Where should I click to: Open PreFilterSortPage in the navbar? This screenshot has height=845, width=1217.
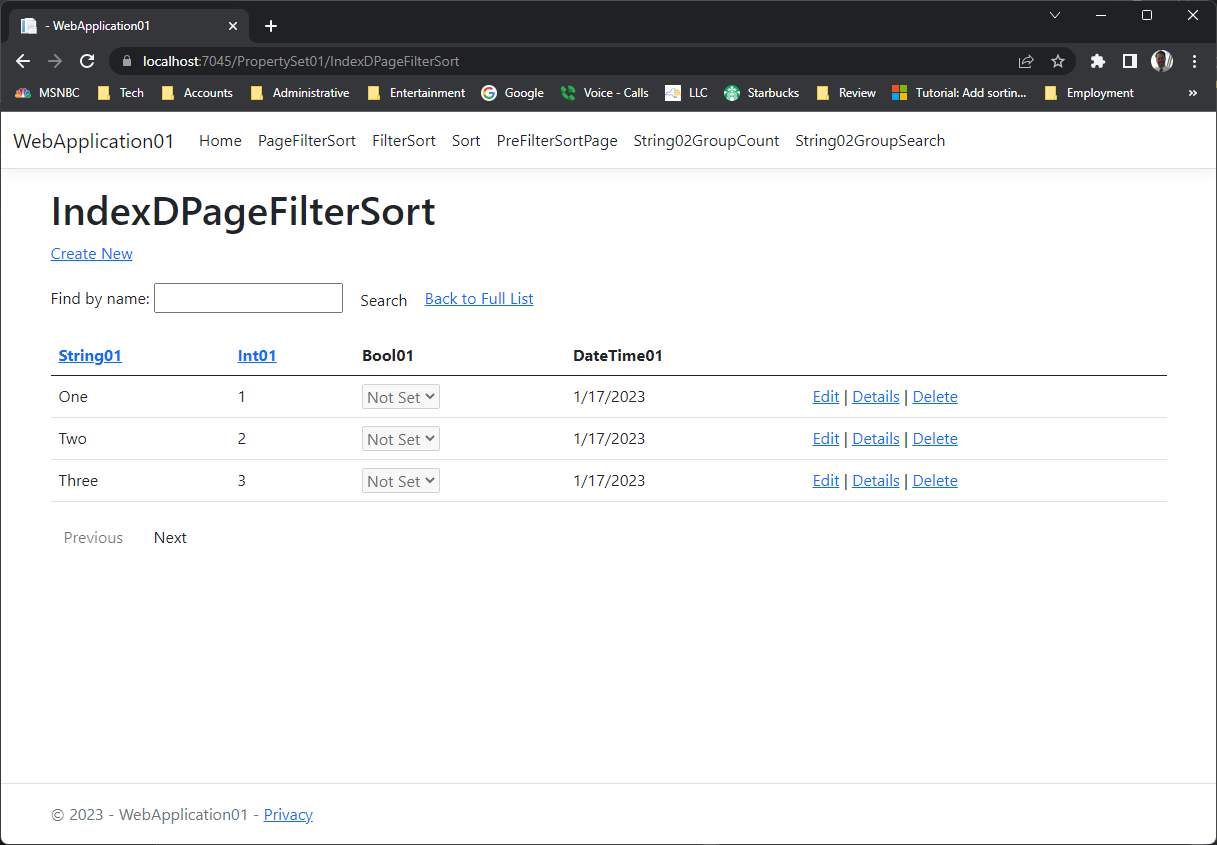(557, 141)
